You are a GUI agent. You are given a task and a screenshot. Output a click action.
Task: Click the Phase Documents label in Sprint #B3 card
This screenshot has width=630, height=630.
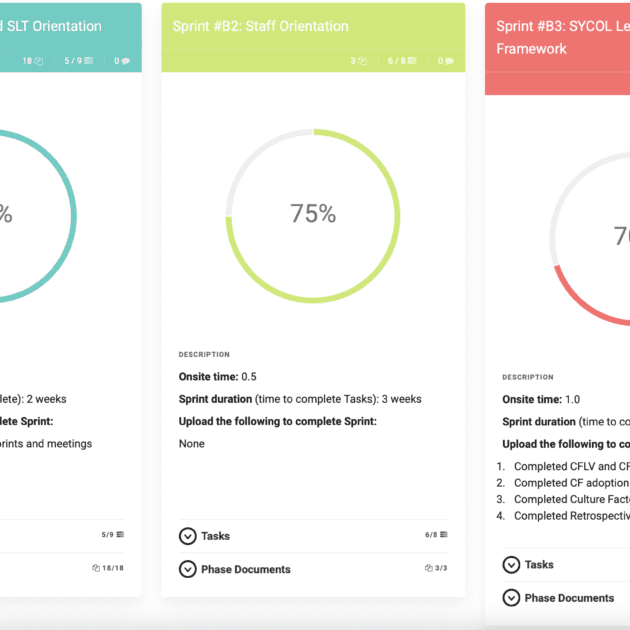(x=569, y=598)
